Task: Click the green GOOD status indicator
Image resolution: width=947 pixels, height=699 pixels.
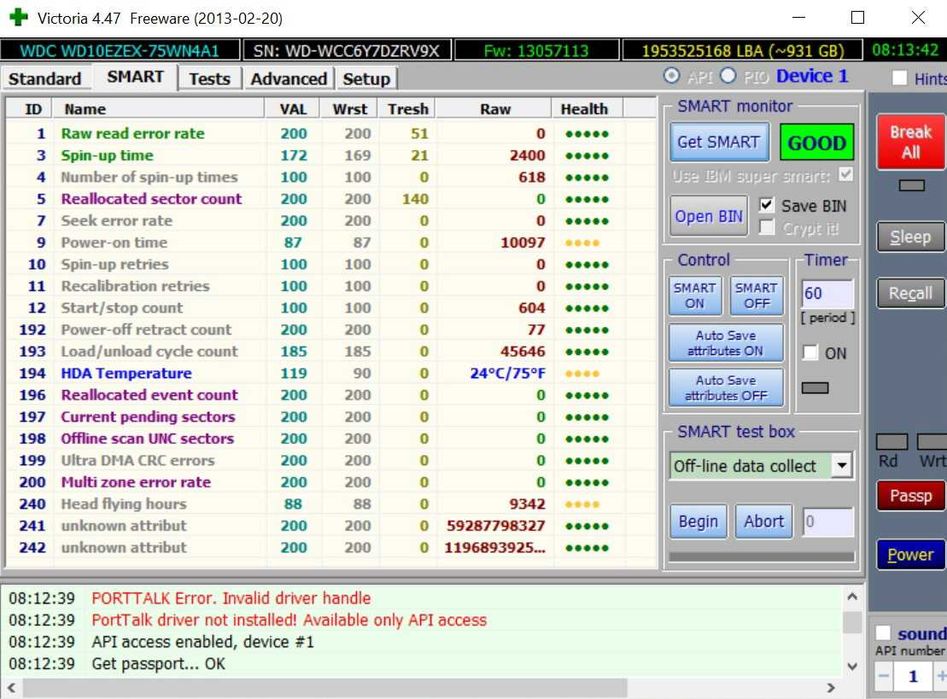Action: pyautogui.click(x=817, y=143)
